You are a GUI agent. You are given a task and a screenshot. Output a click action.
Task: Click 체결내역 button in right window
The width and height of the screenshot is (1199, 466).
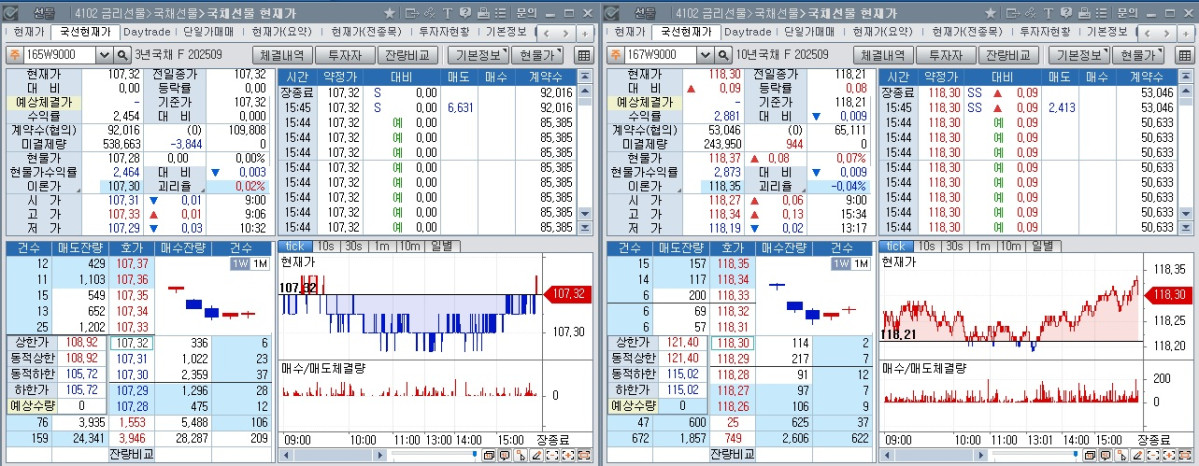point(882,55)
